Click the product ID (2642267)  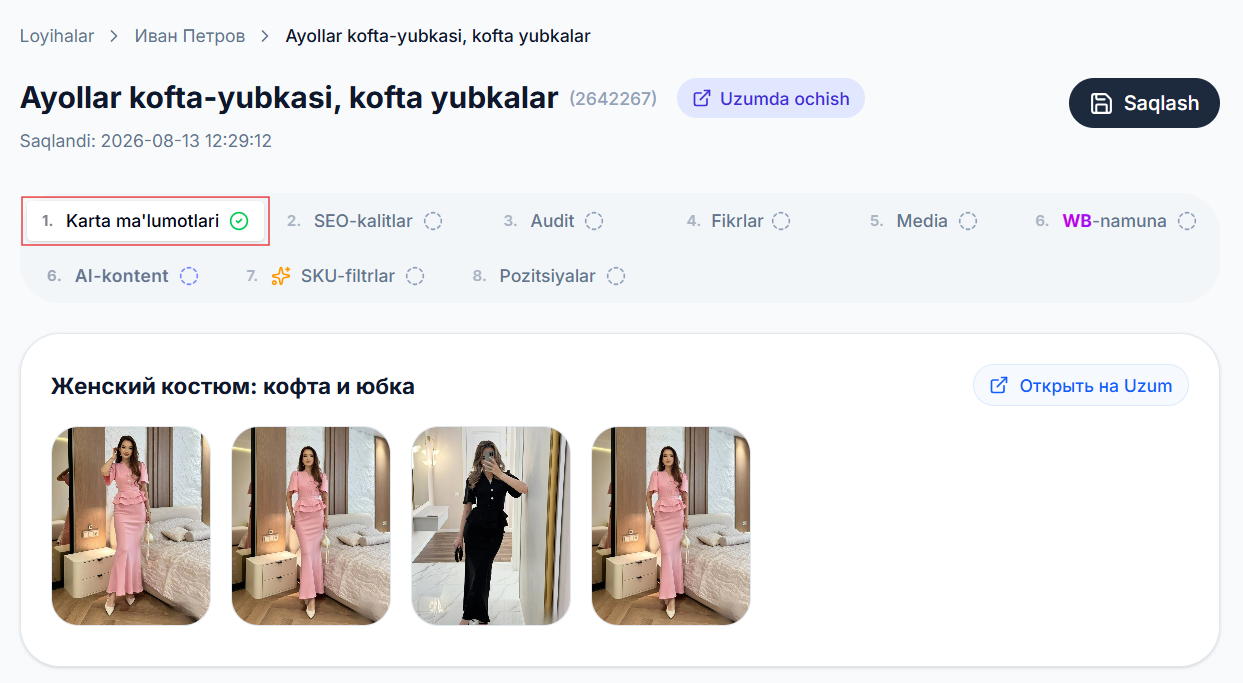pos(613,99)
